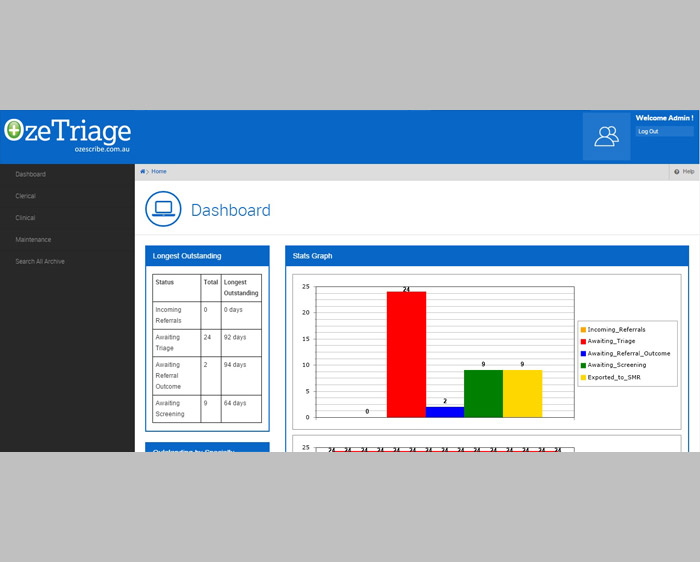The width and height of the screenshot is (700, 562).
Task: Click the red Awaiting_Triage legend swatch
Action: 583,341
